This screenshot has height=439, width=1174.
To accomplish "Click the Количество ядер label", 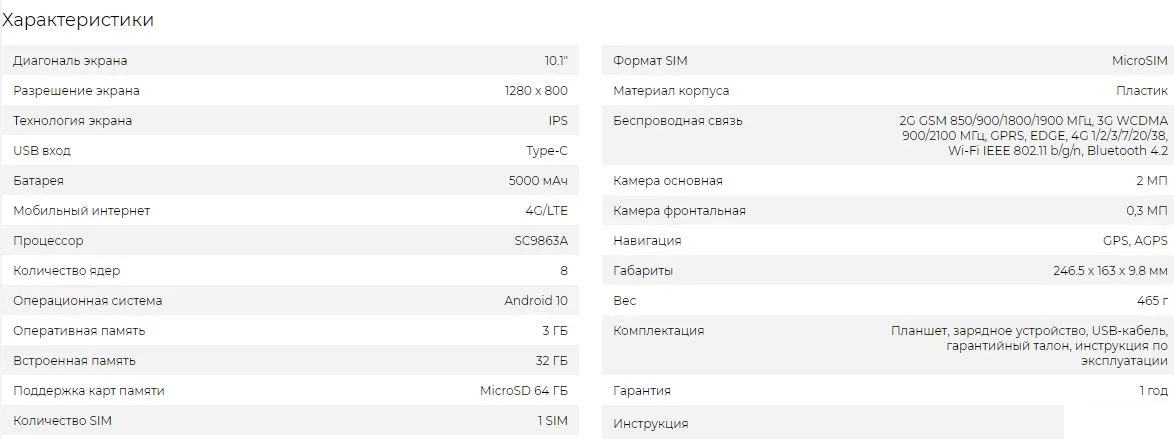I will (67, 271).
